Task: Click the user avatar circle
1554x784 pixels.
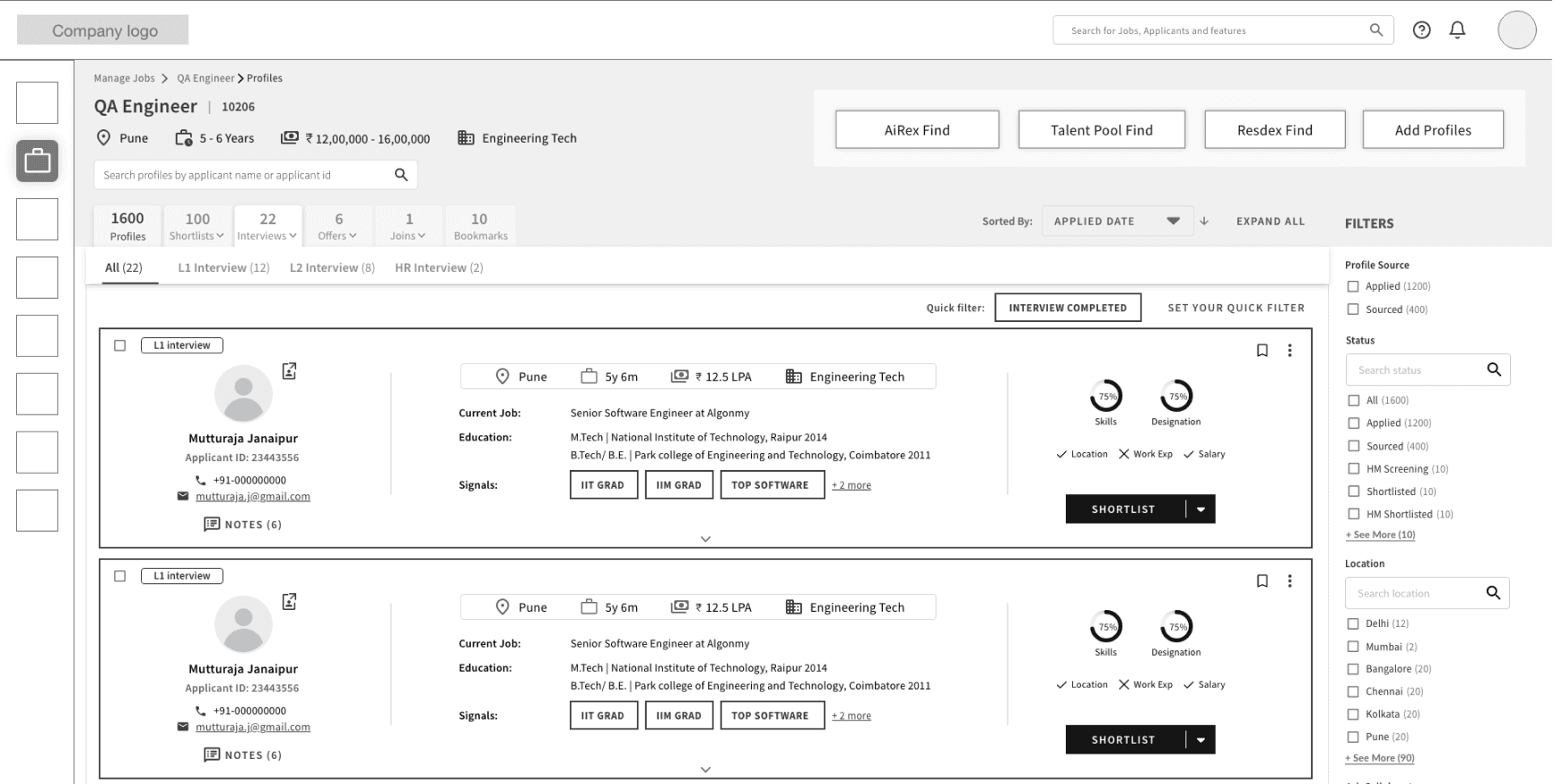Action: tap(1516, 30)
